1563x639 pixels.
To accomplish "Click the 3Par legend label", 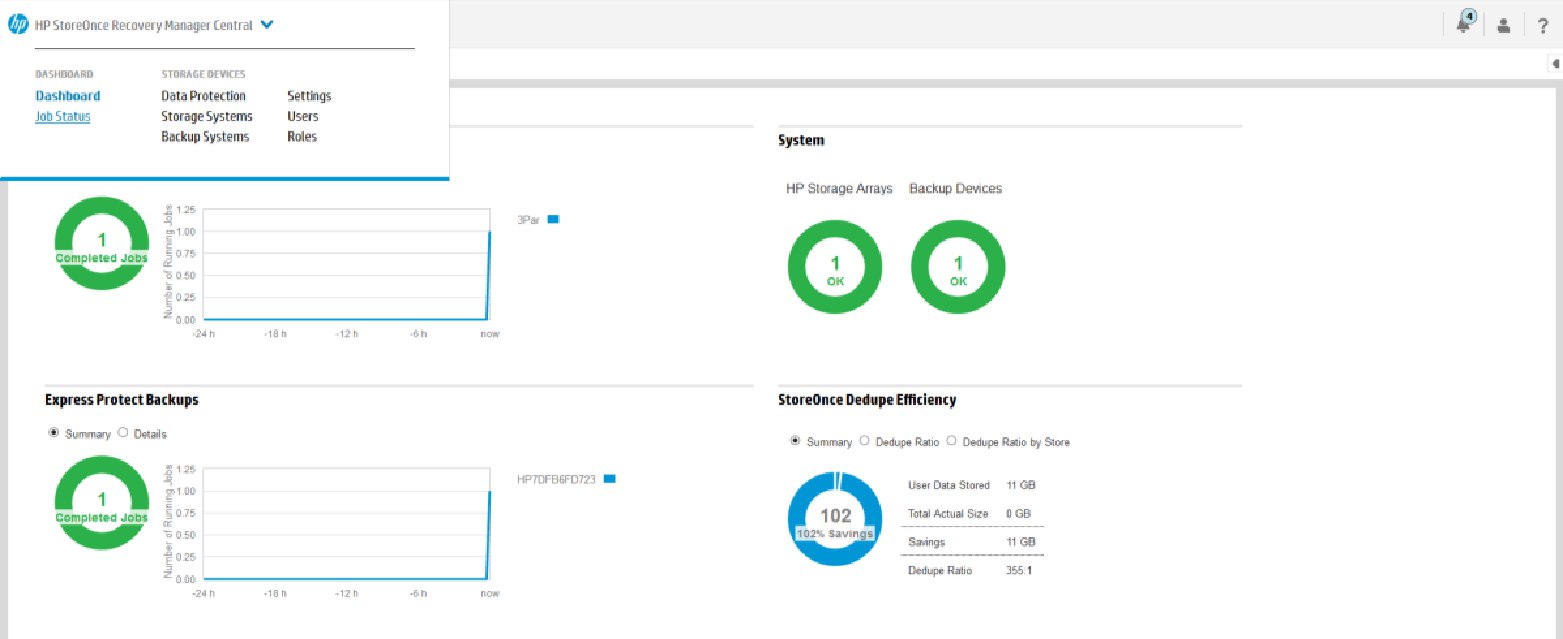I will pyautogui.click(x=528, y=219).
